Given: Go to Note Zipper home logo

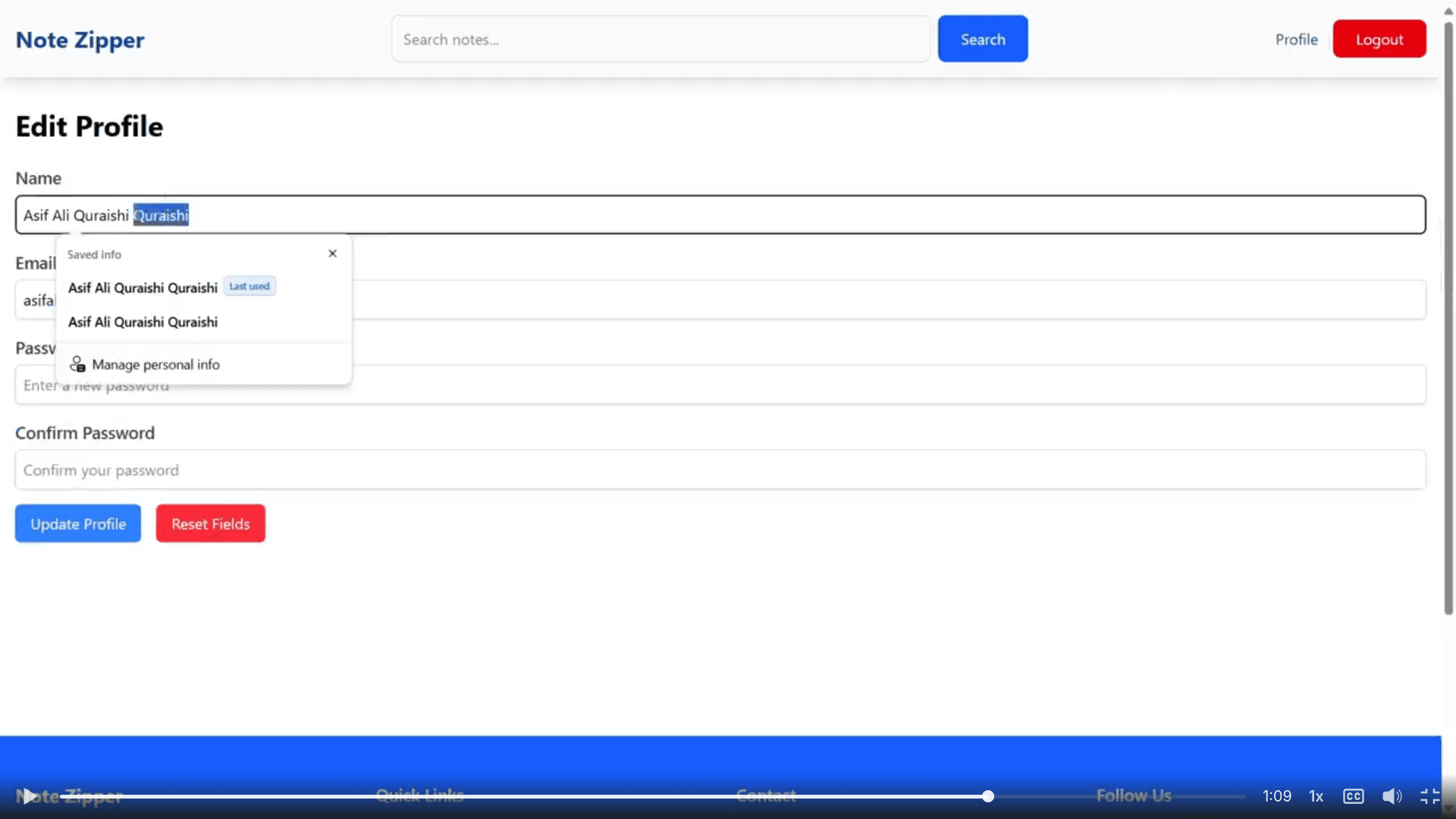Looking at the screenshot, I should tap(80, 39).
